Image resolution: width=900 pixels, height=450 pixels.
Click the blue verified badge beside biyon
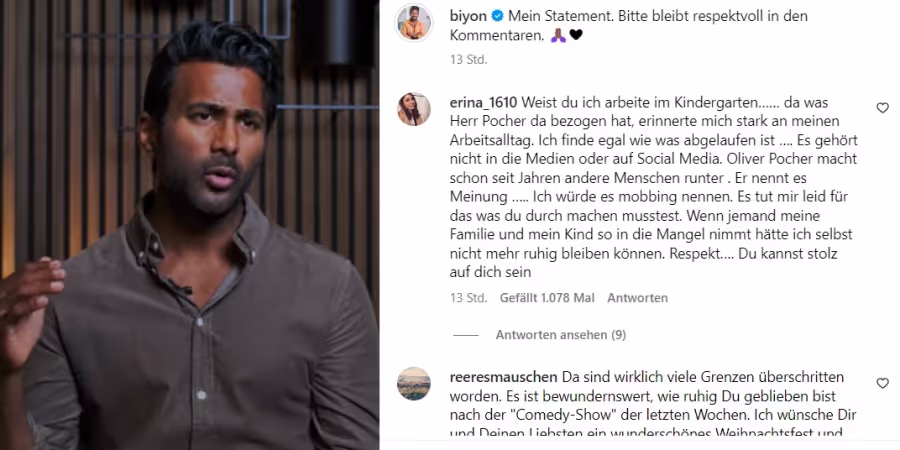coord(498,16)
